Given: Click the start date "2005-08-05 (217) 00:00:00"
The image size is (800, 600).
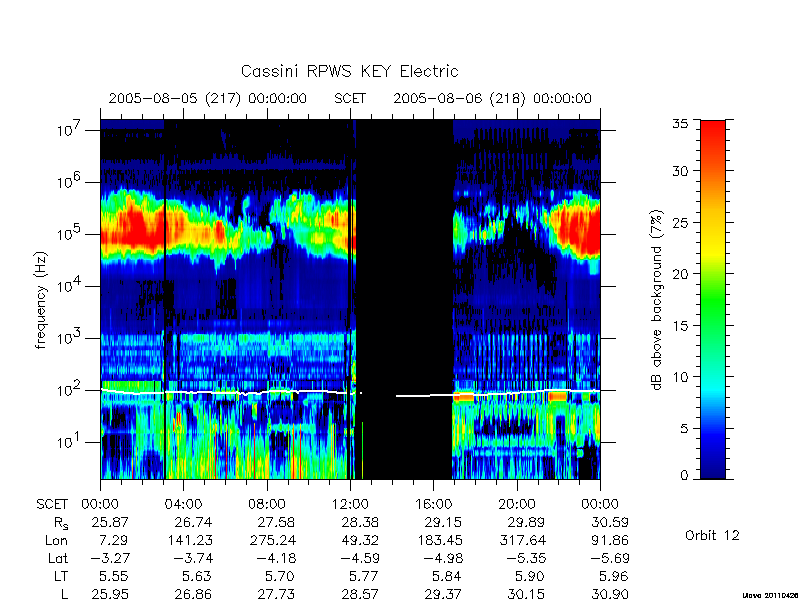Looking at the screenshot, I should 208,98.
